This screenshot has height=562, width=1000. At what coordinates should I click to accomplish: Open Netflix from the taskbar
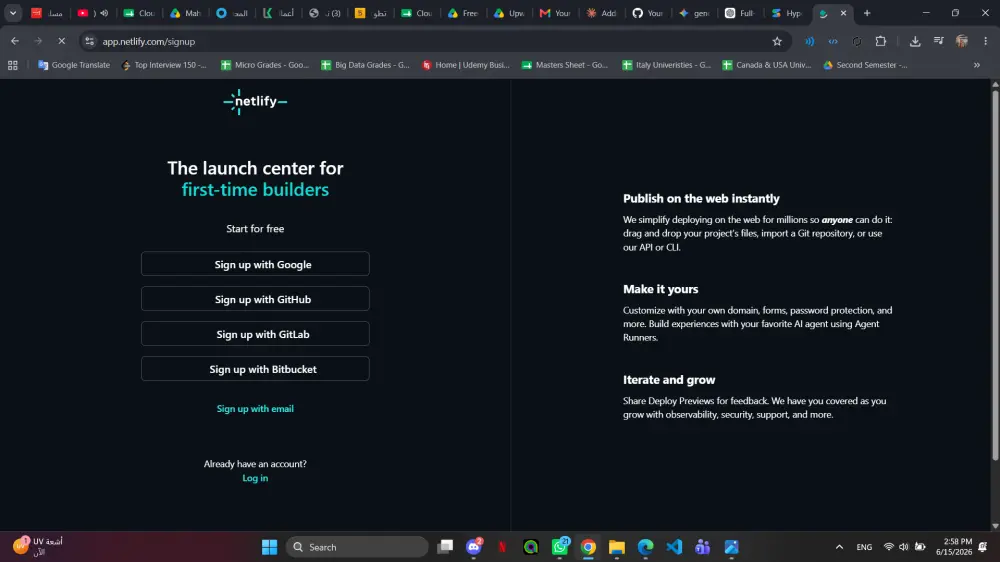503,547
